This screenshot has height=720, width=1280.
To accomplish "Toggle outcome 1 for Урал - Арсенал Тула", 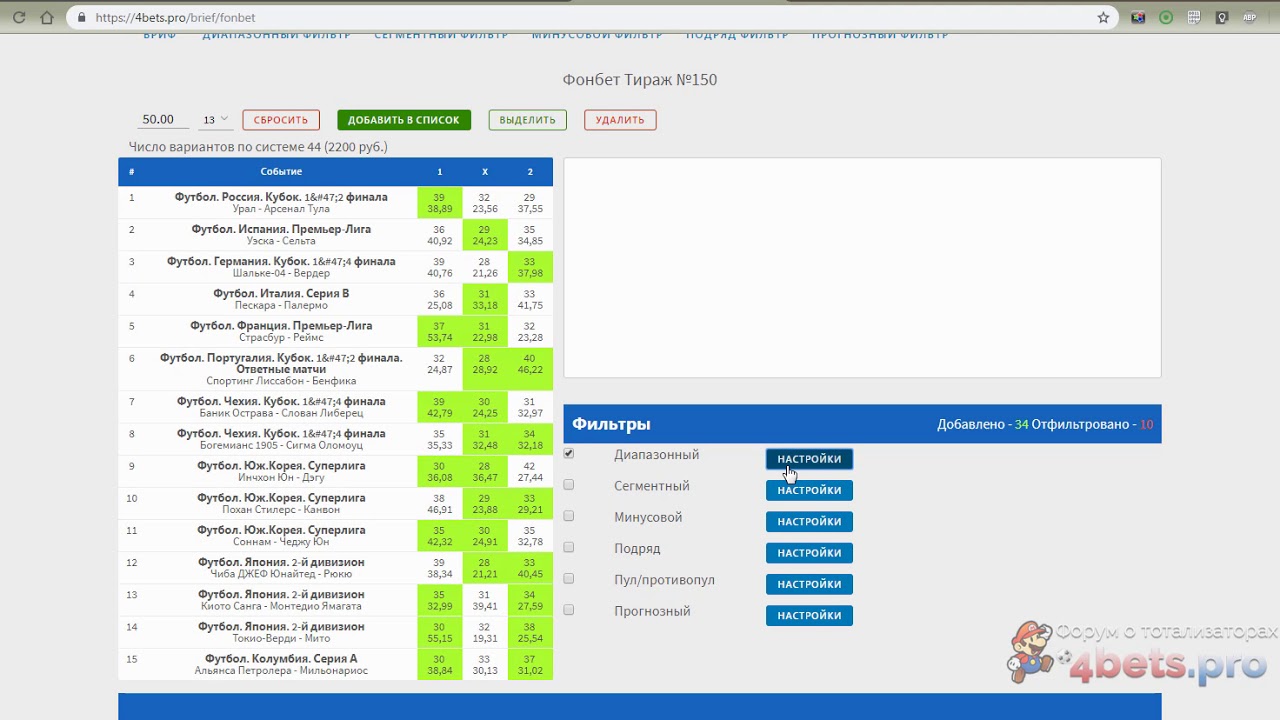I will (440, 203).
